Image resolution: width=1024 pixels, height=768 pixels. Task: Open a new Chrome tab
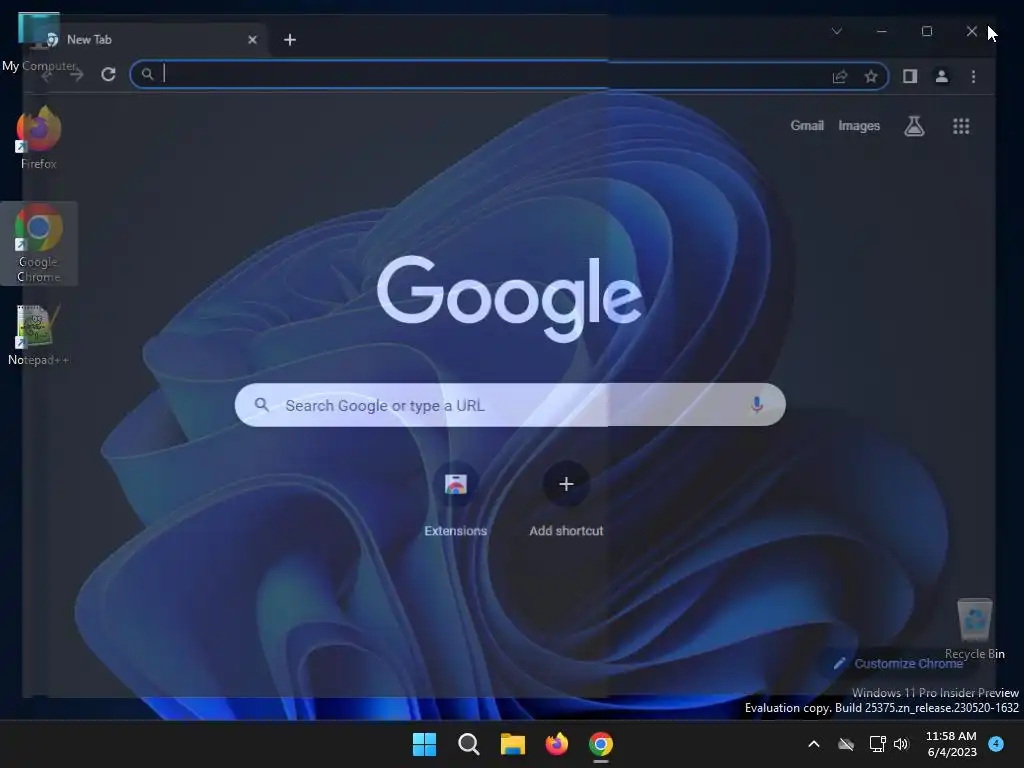[x=290, y=40]
